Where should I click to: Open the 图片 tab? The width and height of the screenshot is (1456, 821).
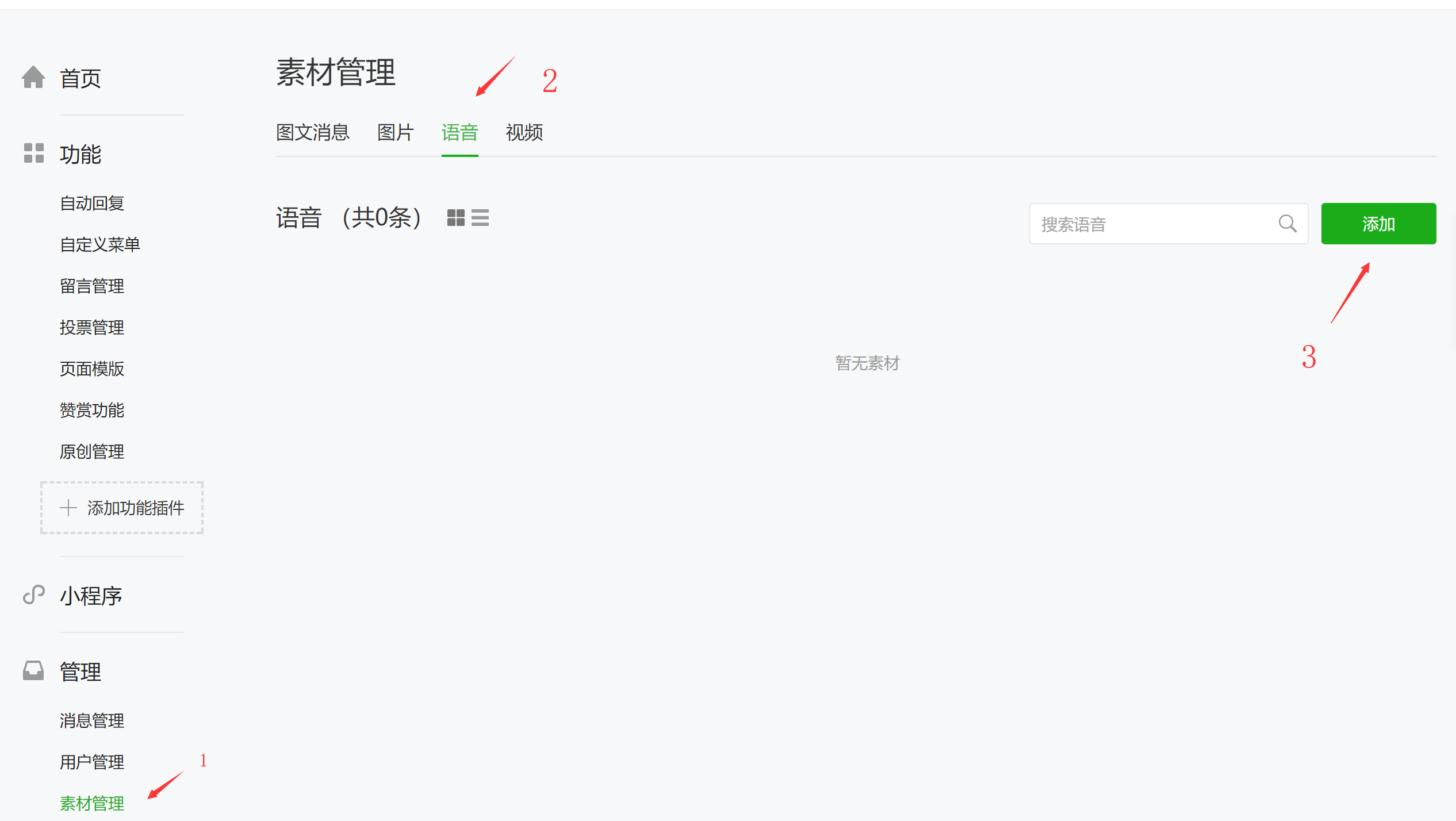[x=396, y=133]
